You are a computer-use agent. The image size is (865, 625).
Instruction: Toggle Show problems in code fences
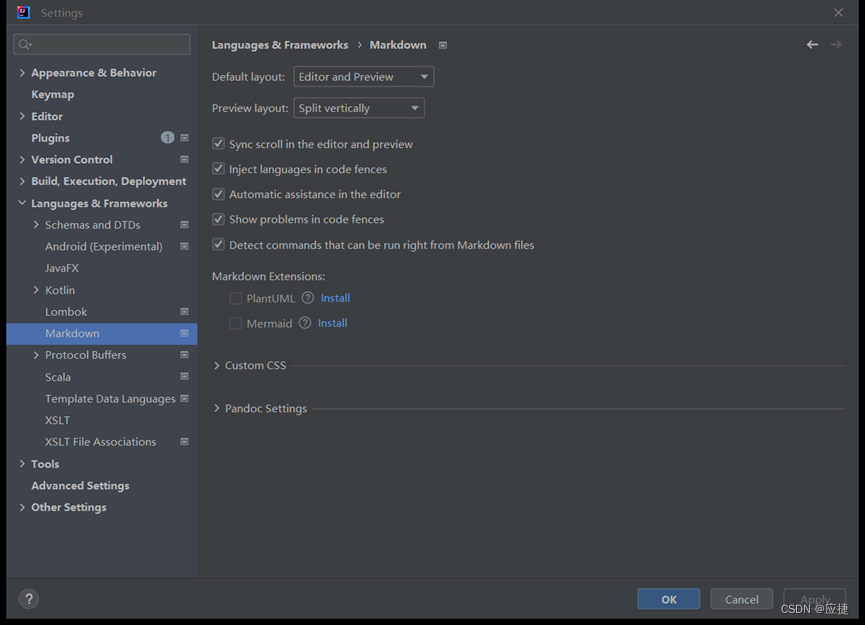218,219
